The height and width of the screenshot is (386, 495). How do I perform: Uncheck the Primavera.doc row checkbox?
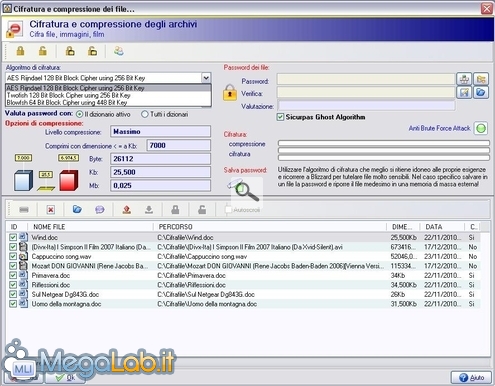pyautogui.click(x=13, y=275)
